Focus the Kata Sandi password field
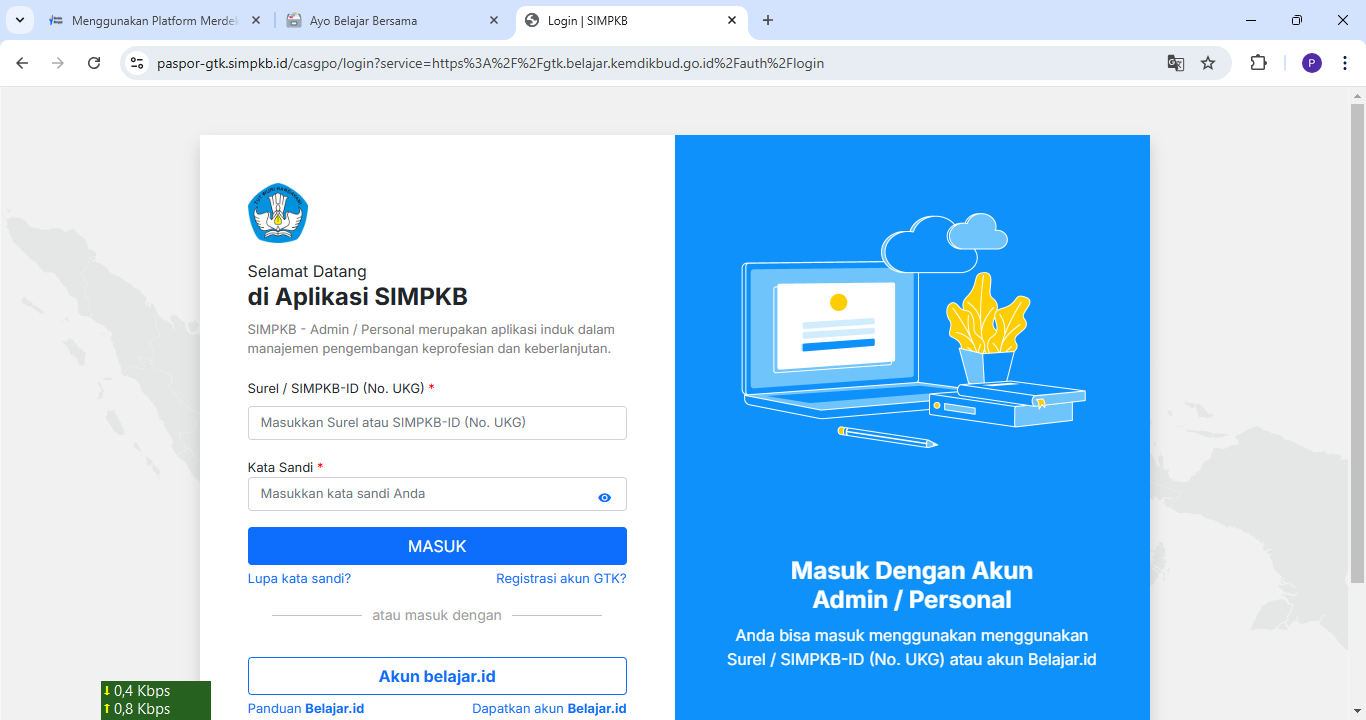The height and width of the screenshot is (720, 1366). click(437, 494)
